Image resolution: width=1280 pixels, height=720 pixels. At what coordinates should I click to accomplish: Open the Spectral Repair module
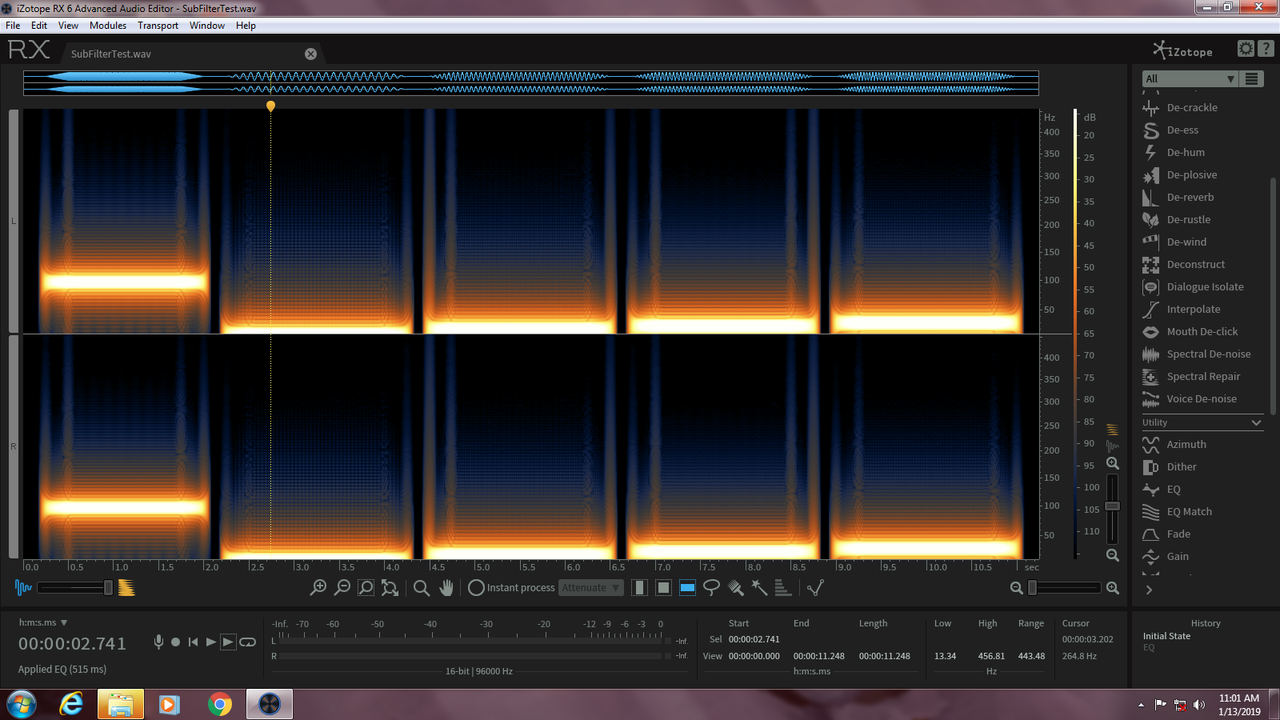point(1190,376)
